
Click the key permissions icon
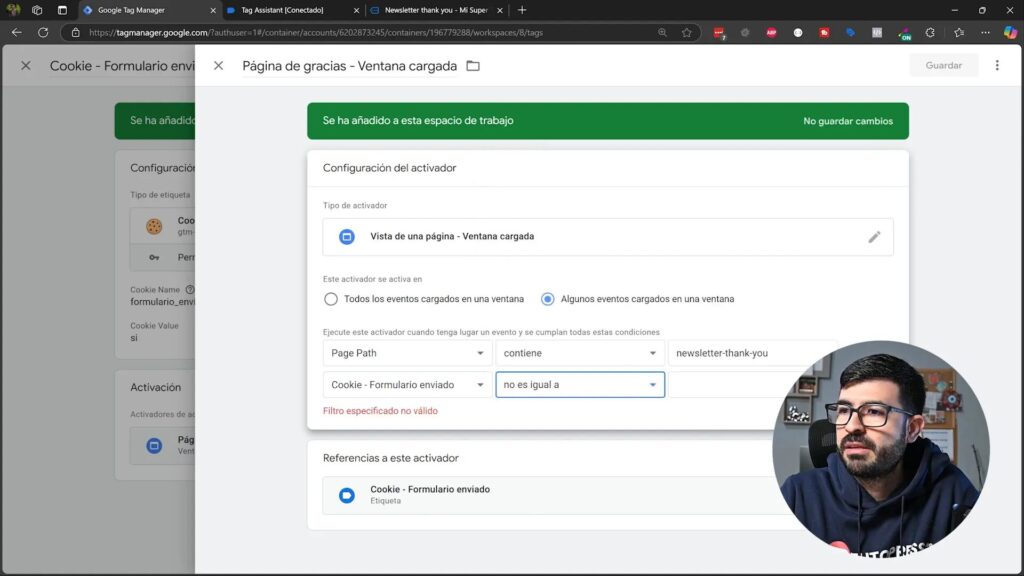click(154, 257)
